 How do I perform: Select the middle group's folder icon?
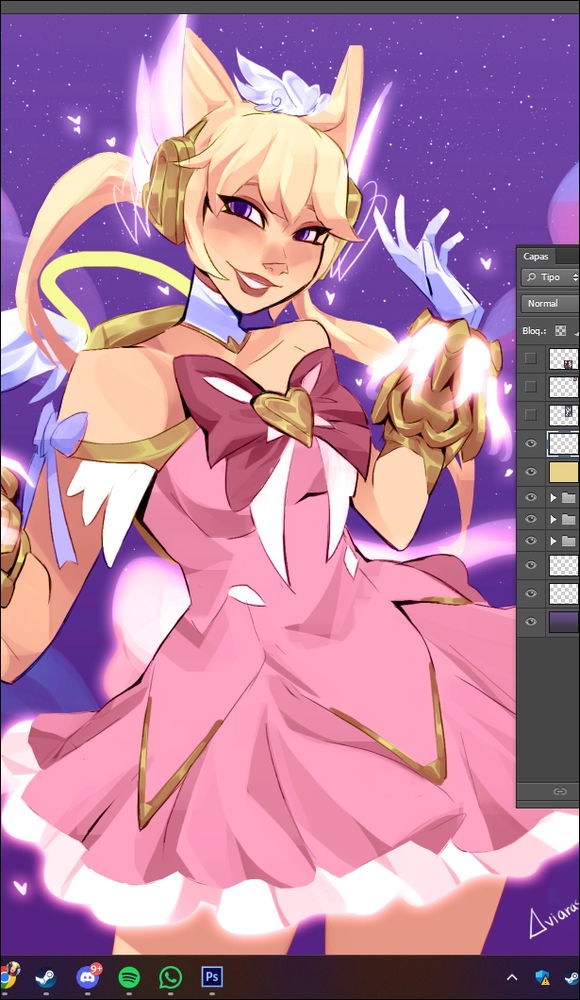click(568, 519)
